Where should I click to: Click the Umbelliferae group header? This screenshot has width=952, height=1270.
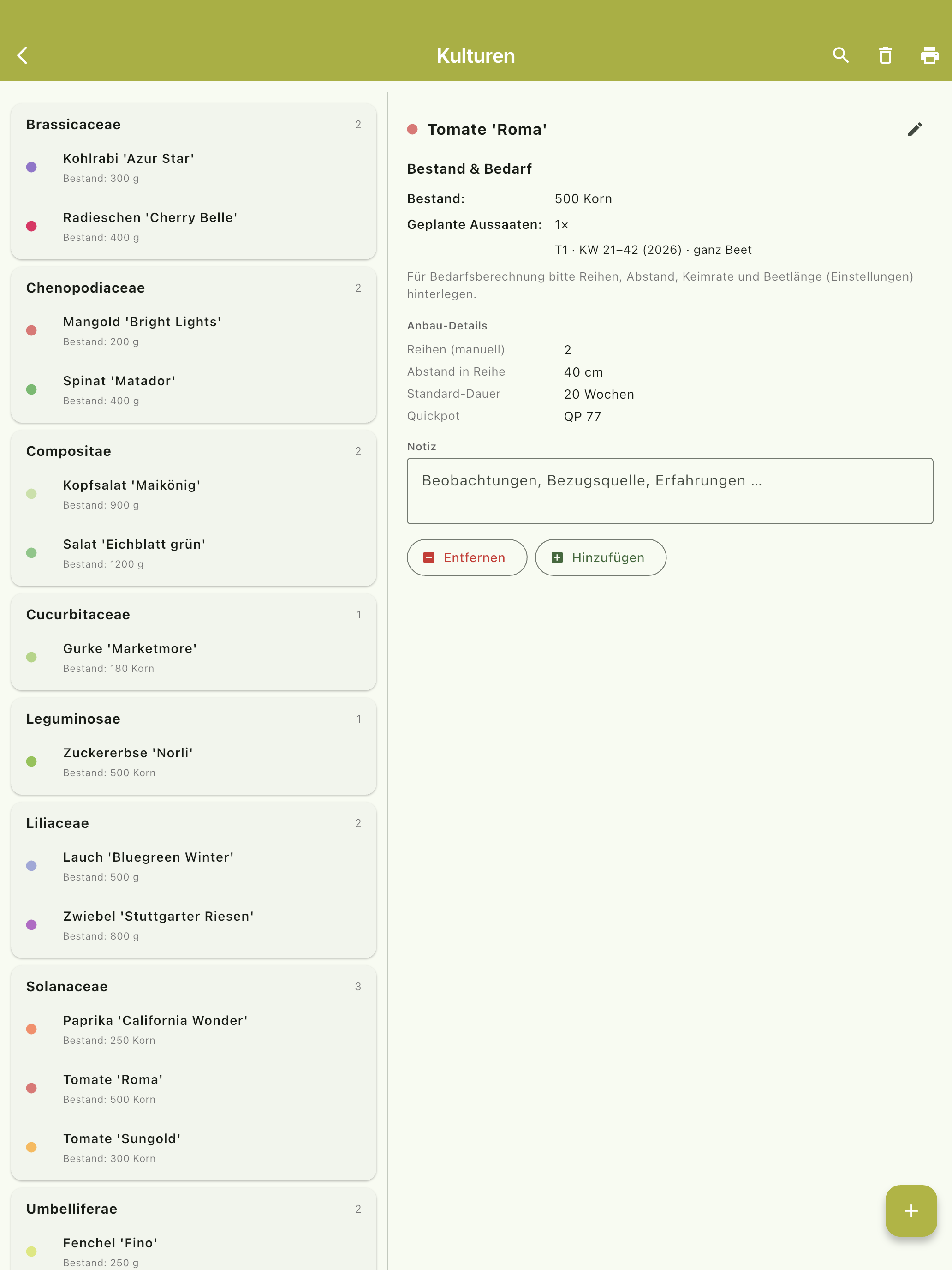(194, 1209)
